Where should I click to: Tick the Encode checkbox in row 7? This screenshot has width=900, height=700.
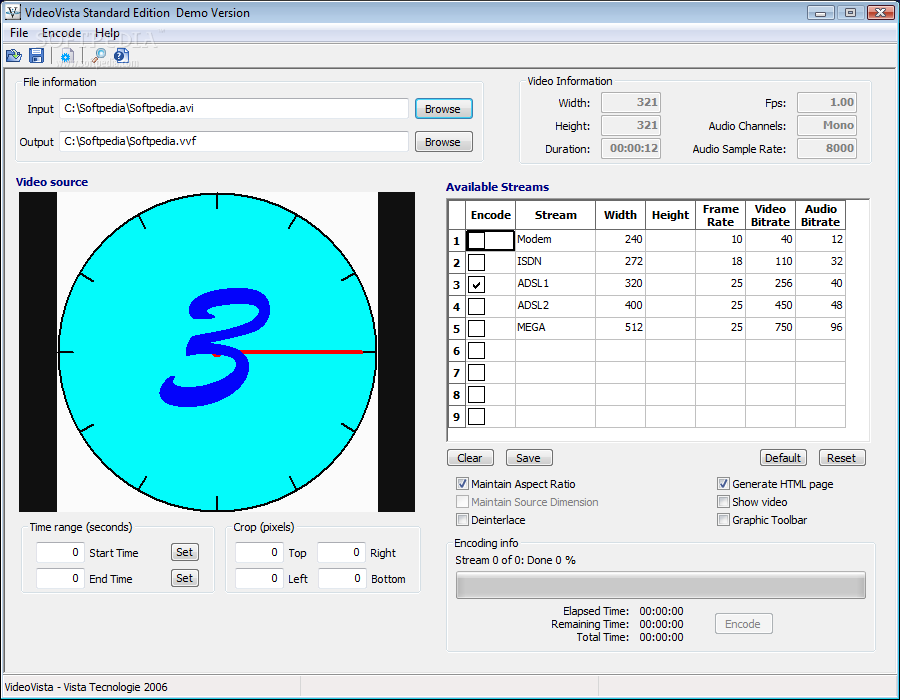[476, 372]
